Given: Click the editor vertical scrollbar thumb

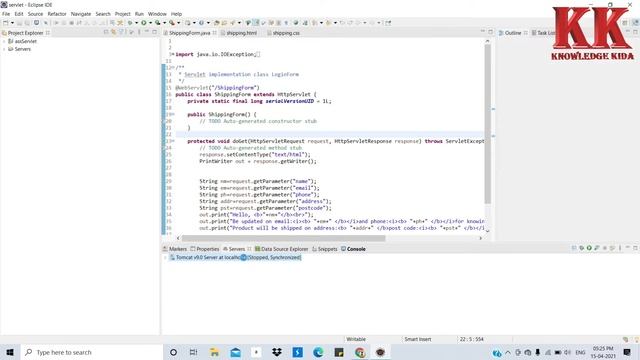Looking at the screenshot, I should [x=487, y=124].
